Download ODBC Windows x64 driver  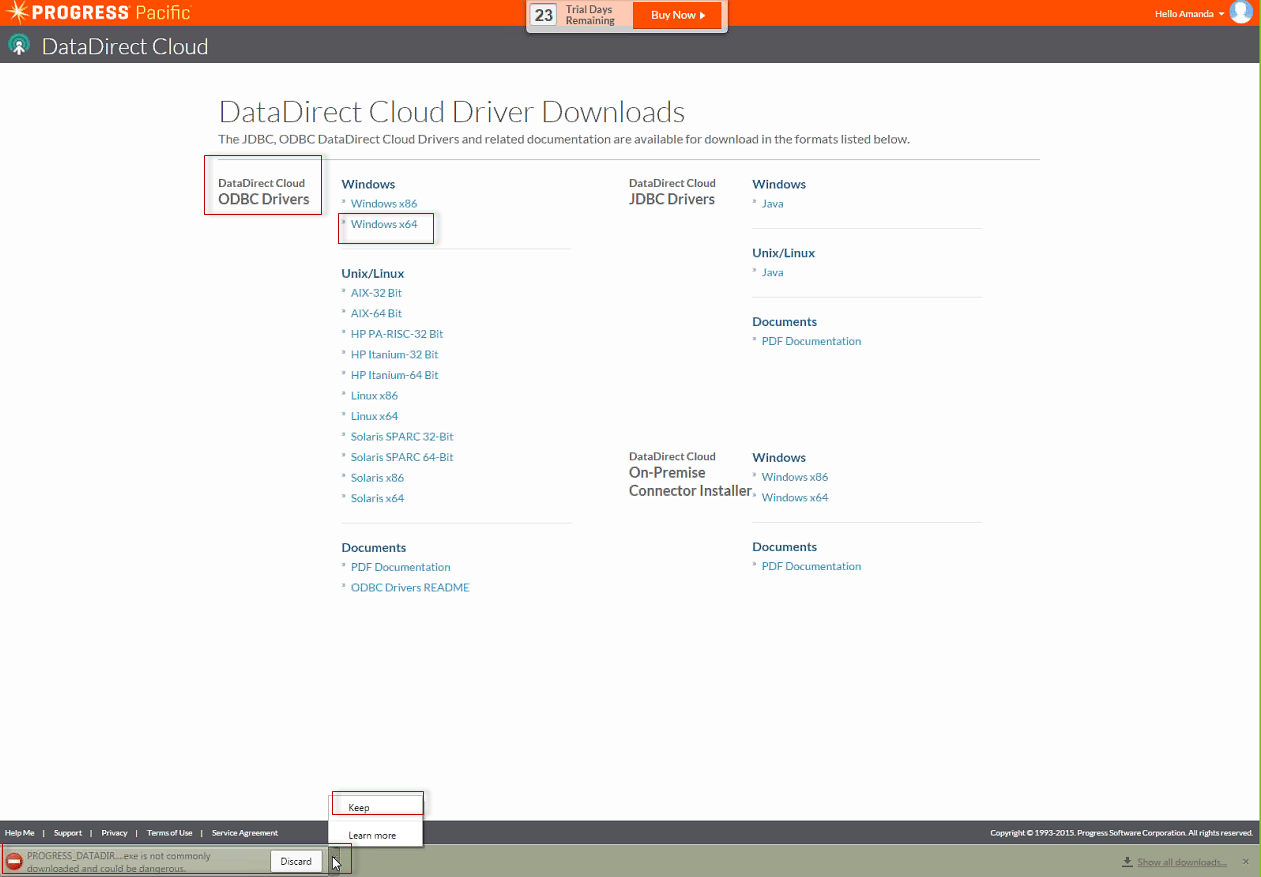384,224
